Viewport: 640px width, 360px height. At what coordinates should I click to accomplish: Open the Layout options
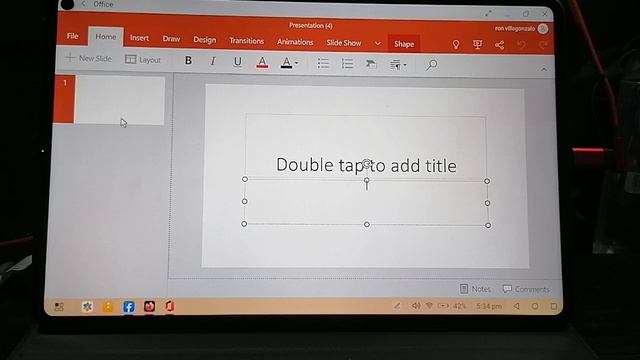point(143,60)
